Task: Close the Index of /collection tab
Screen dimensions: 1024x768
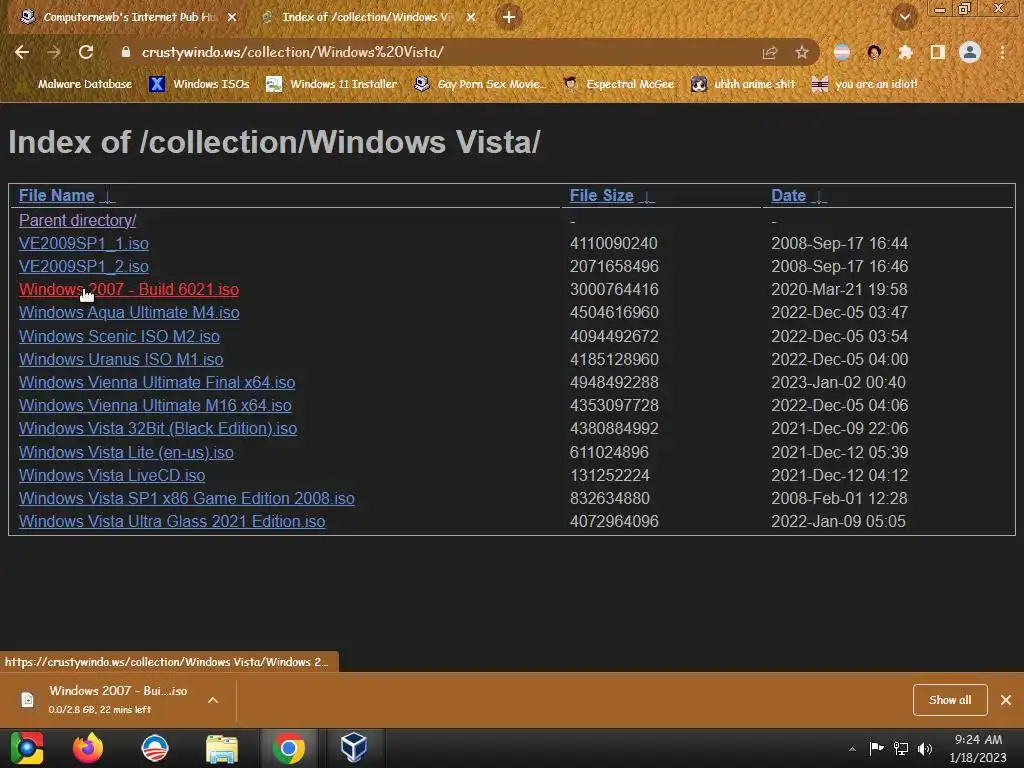Action: coord(471,17)
